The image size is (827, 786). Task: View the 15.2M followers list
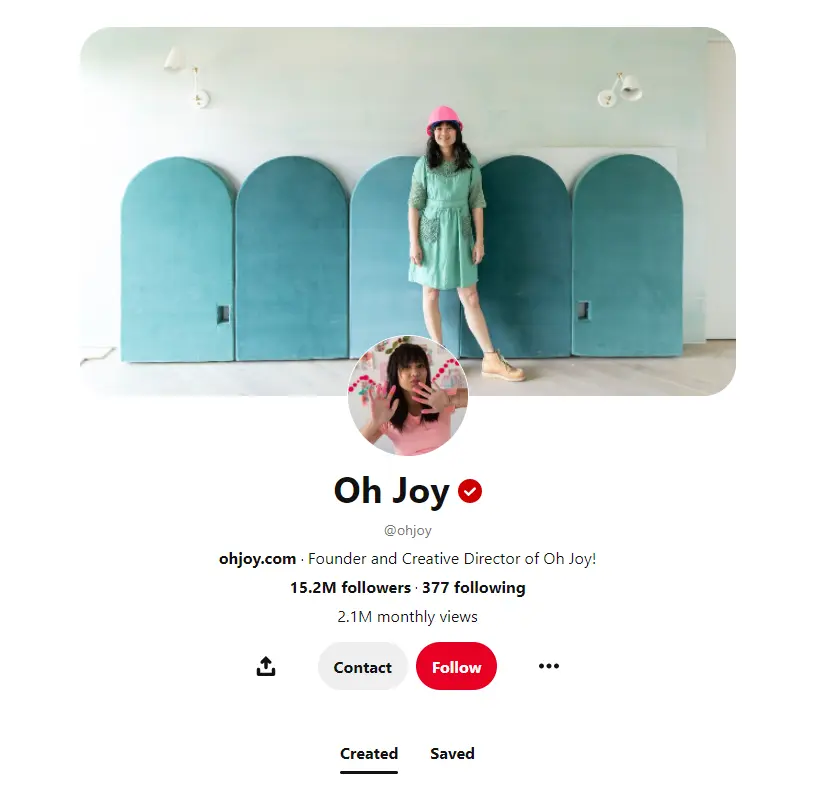click(x=350, y=588)
